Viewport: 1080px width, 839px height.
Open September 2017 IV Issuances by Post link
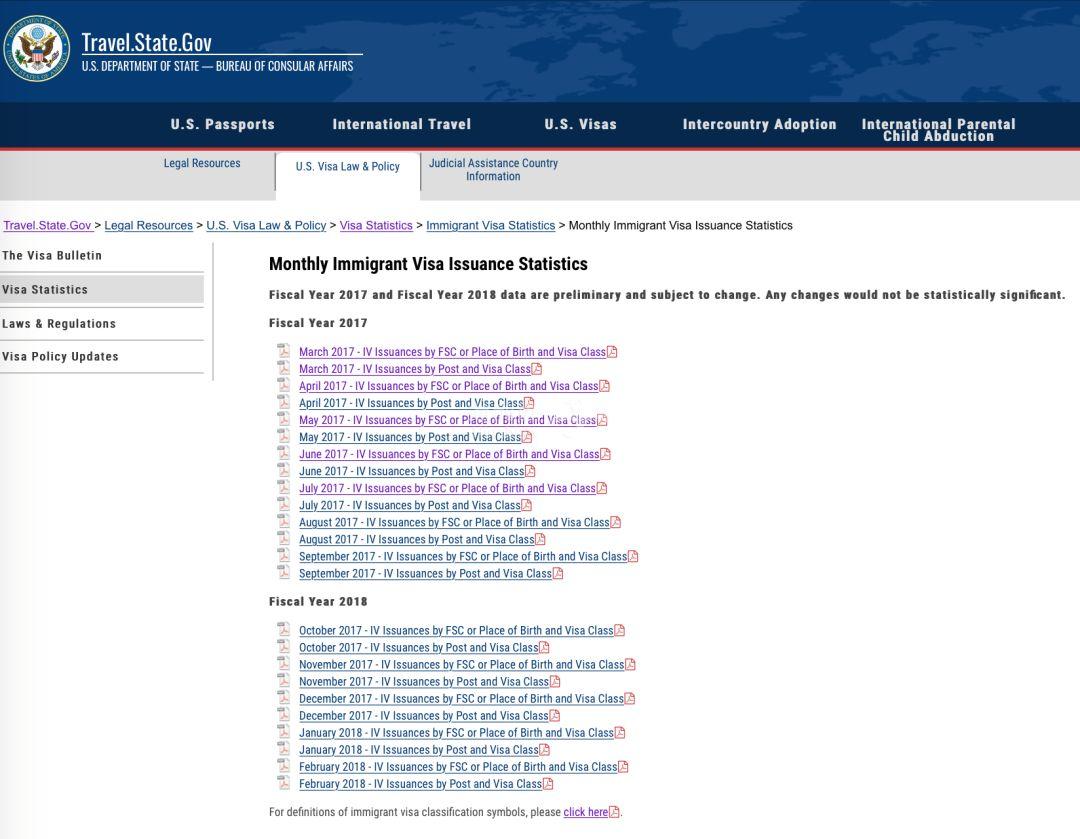point(426,574)
